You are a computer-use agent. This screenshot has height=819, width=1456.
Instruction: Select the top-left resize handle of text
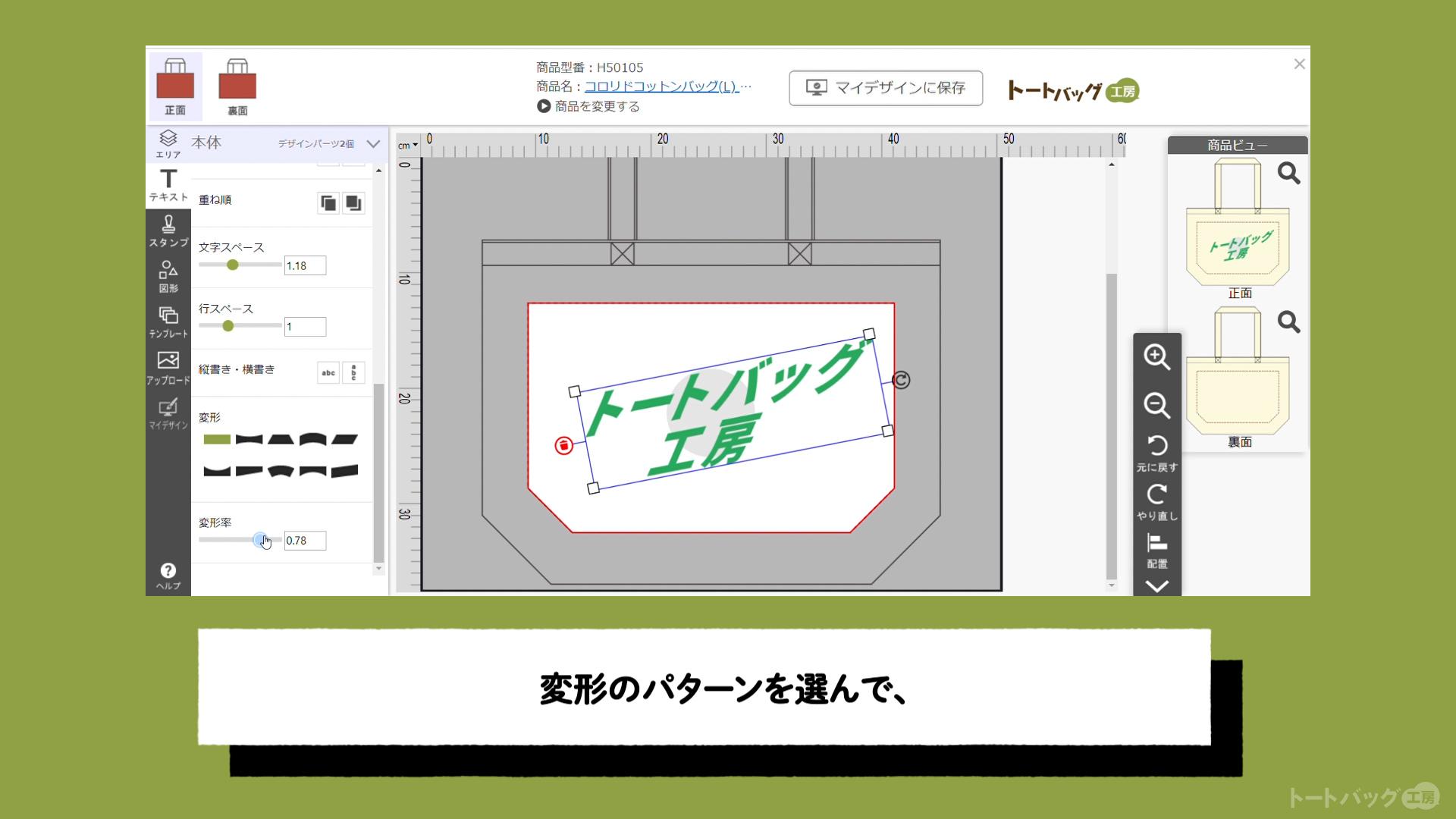click(574, 391)
